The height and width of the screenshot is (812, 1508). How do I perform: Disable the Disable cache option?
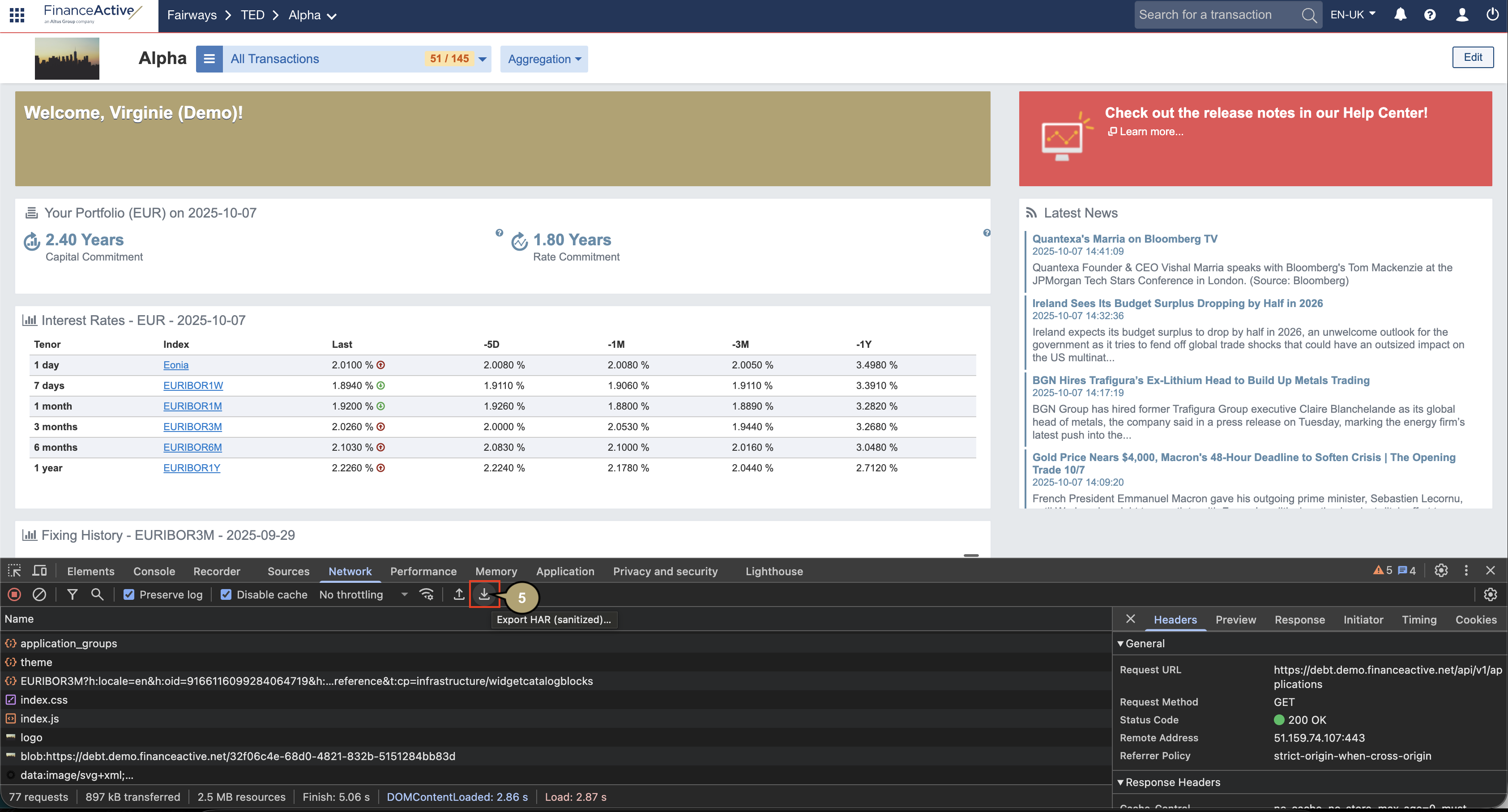pos(226,594)
